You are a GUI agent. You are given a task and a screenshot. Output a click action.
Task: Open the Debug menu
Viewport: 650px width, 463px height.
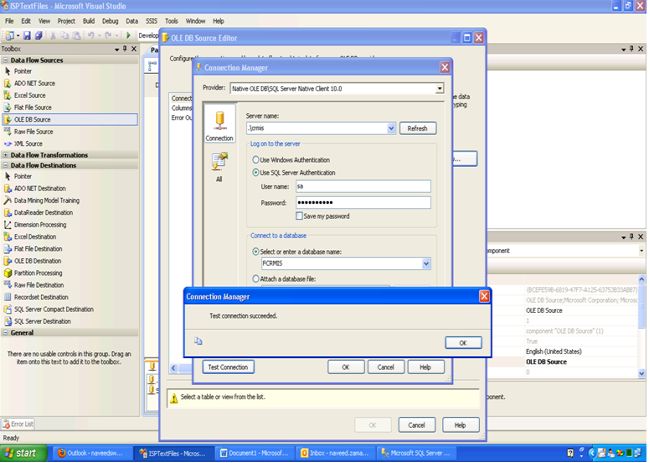click(110, 21)
